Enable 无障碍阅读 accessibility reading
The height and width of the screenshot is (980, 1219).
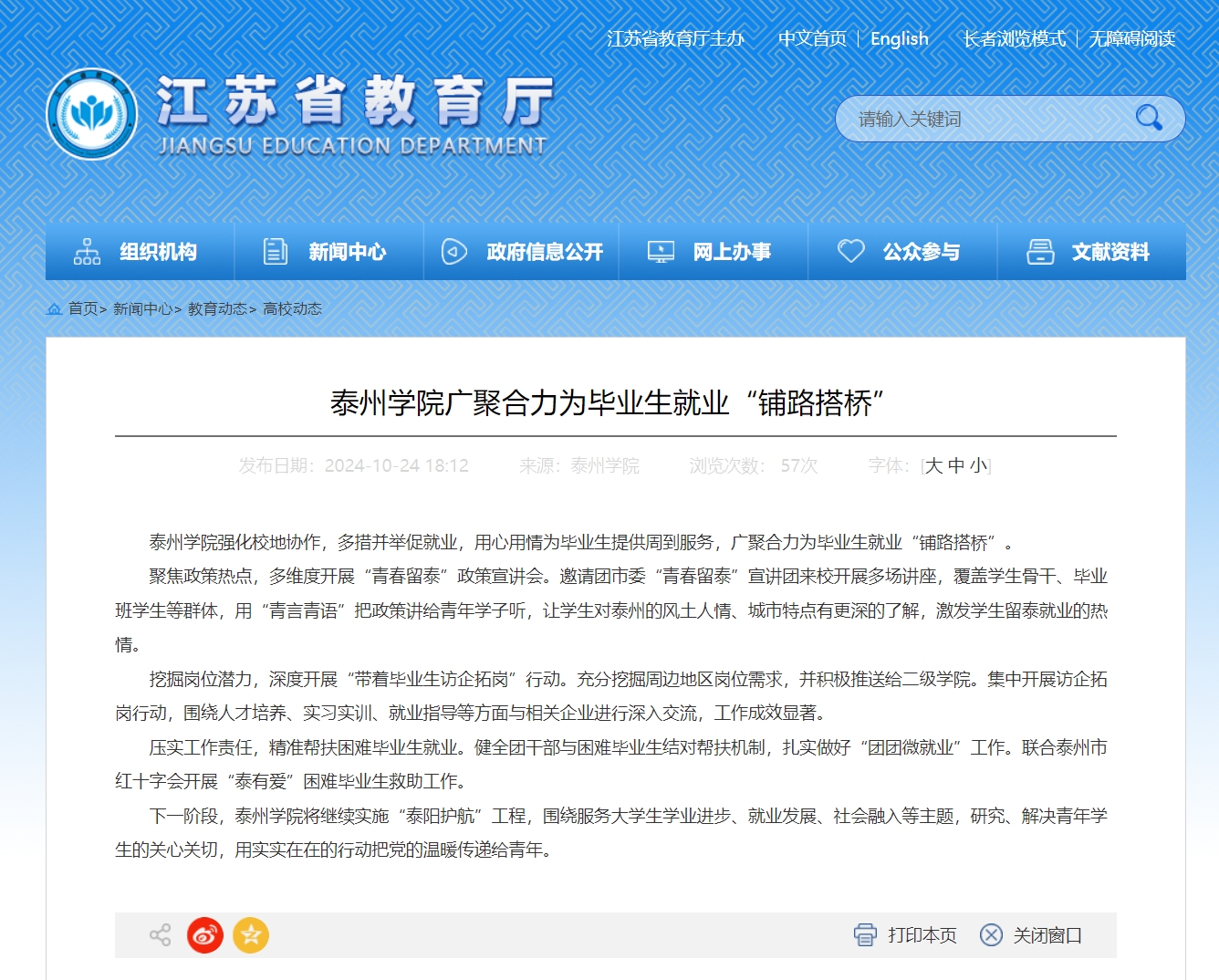point(1131,39)
